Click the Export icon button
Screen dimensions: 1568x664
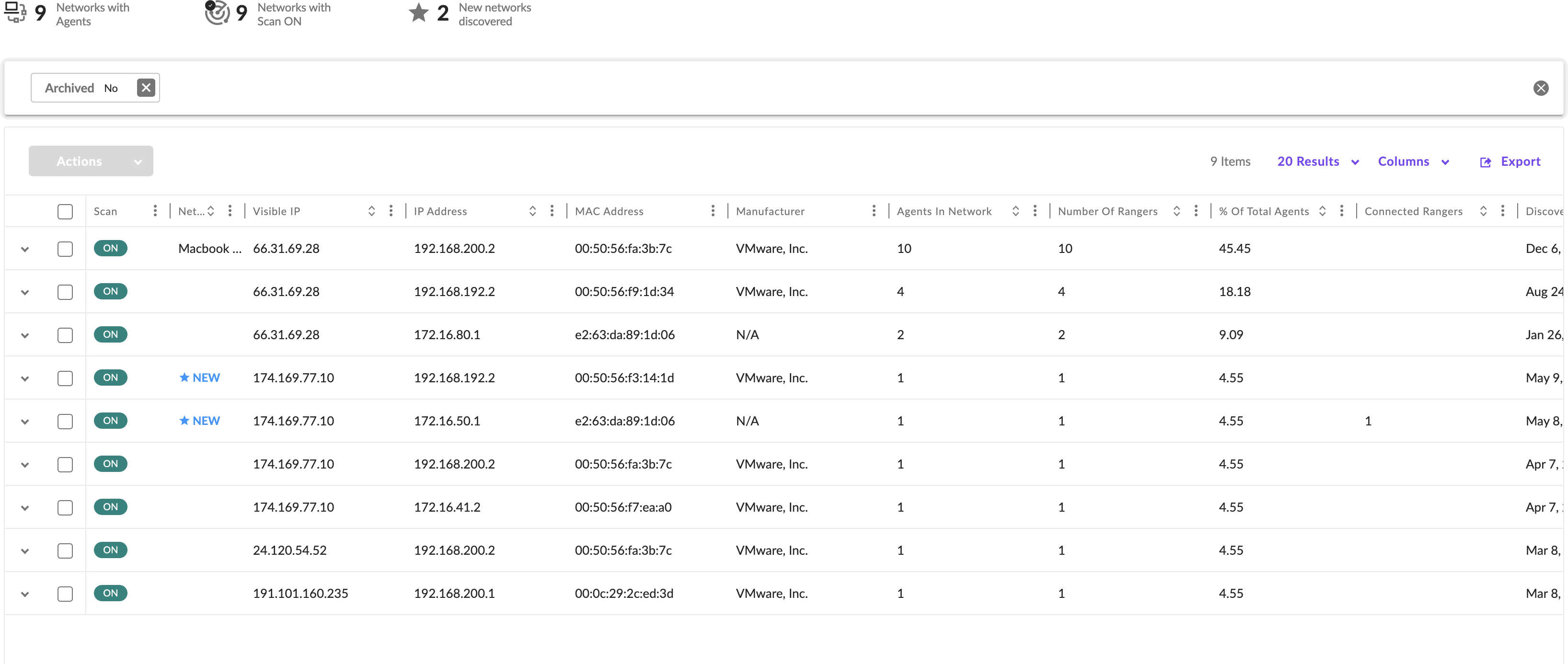click(1485, 162)
